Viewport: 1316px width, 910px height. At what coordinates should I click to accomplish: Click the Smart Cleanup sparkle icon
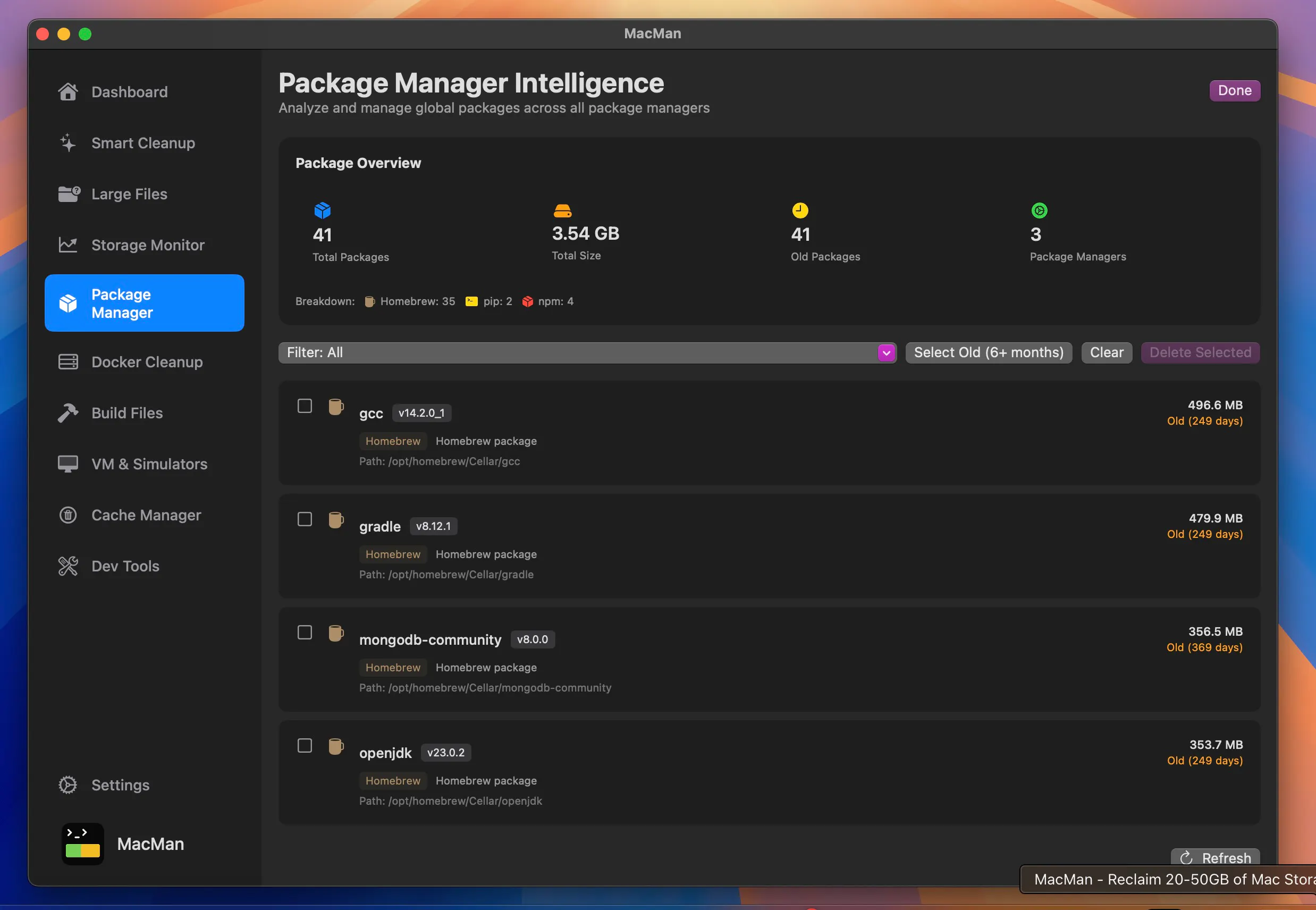[68, 142]
